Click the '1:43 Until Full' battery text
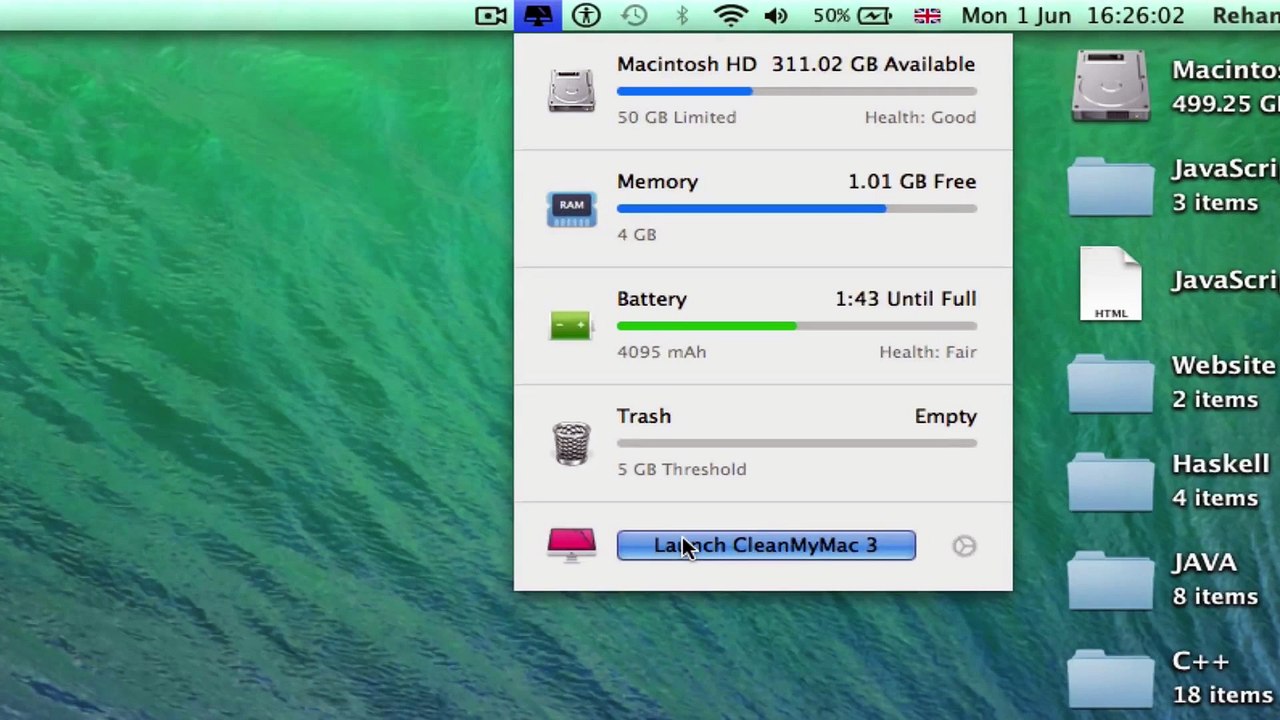This screenshot has width=1280, height=720. [906, 299]
